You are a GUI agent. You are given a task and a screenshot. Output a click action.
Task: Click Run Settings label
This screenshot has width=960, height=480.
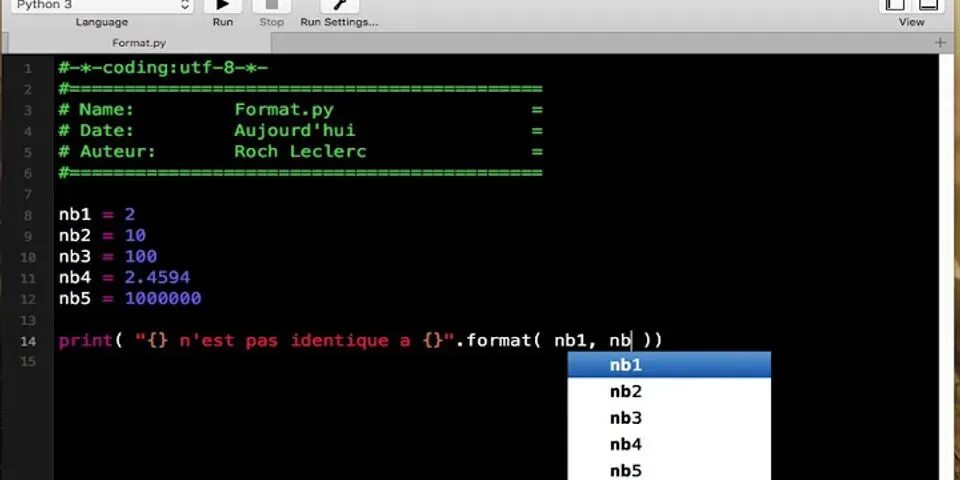click(339, 22)
